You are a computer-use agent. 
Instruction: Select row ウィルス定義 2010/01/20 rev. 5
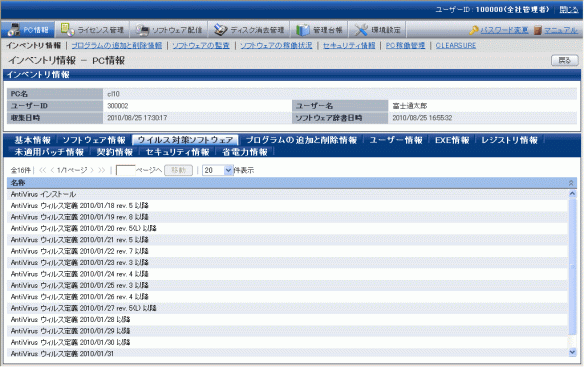(x=287, y=228)
